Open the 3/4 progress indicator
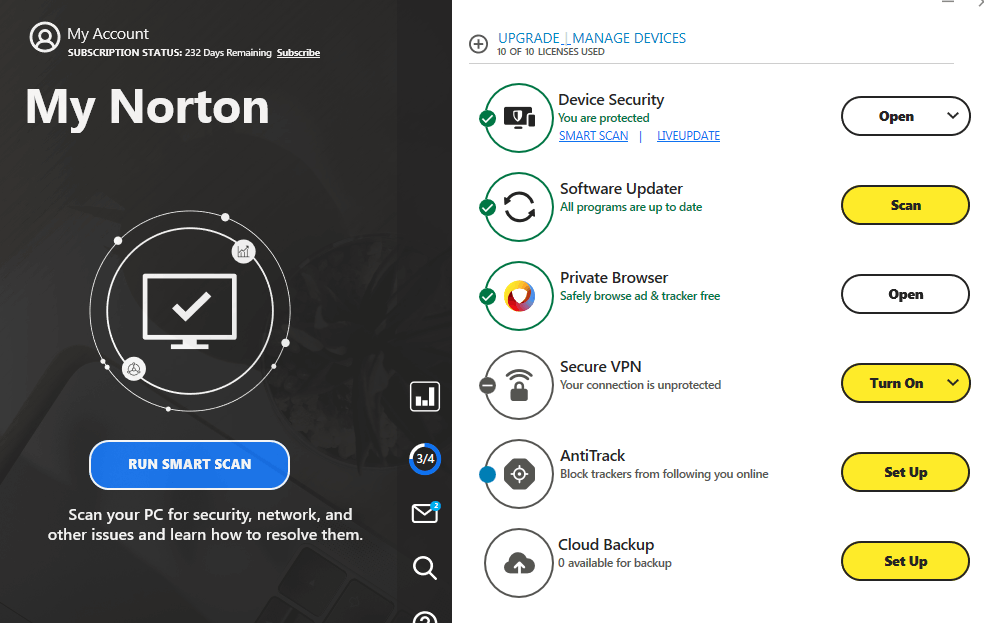Viewport: 984px width, 623px height. [425, 459]
